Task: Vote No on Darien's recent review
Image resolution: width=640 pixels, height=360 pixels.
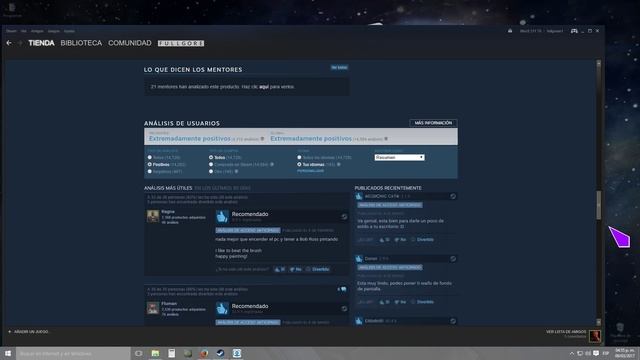Action: [400, 302]
